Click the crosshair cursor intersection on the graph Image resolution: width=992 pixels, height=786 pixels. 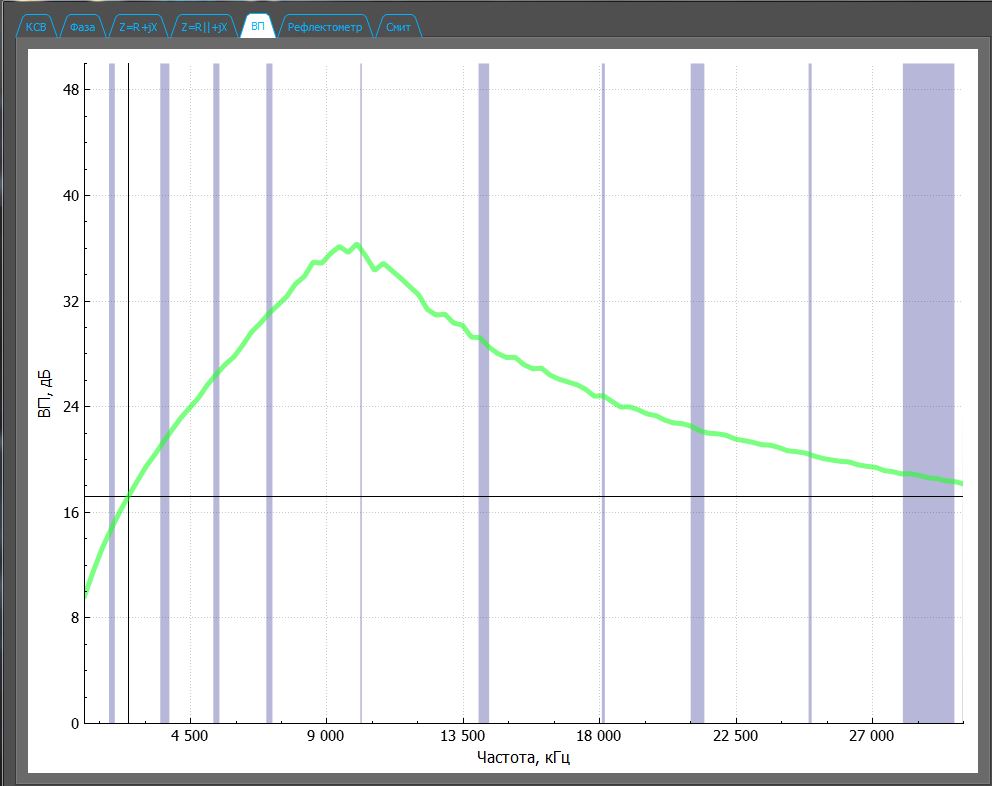(129, 496)
